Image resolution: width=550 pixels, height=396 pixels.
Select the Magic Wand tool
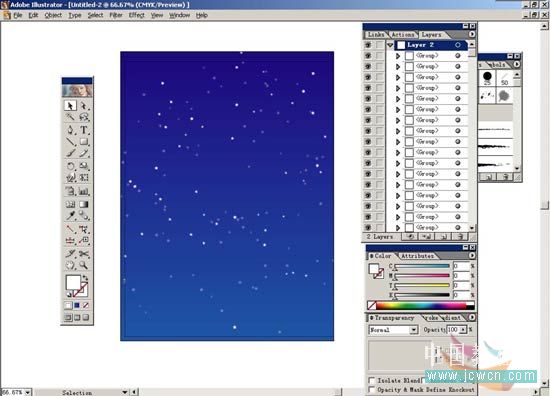click(x=71, y=117)
